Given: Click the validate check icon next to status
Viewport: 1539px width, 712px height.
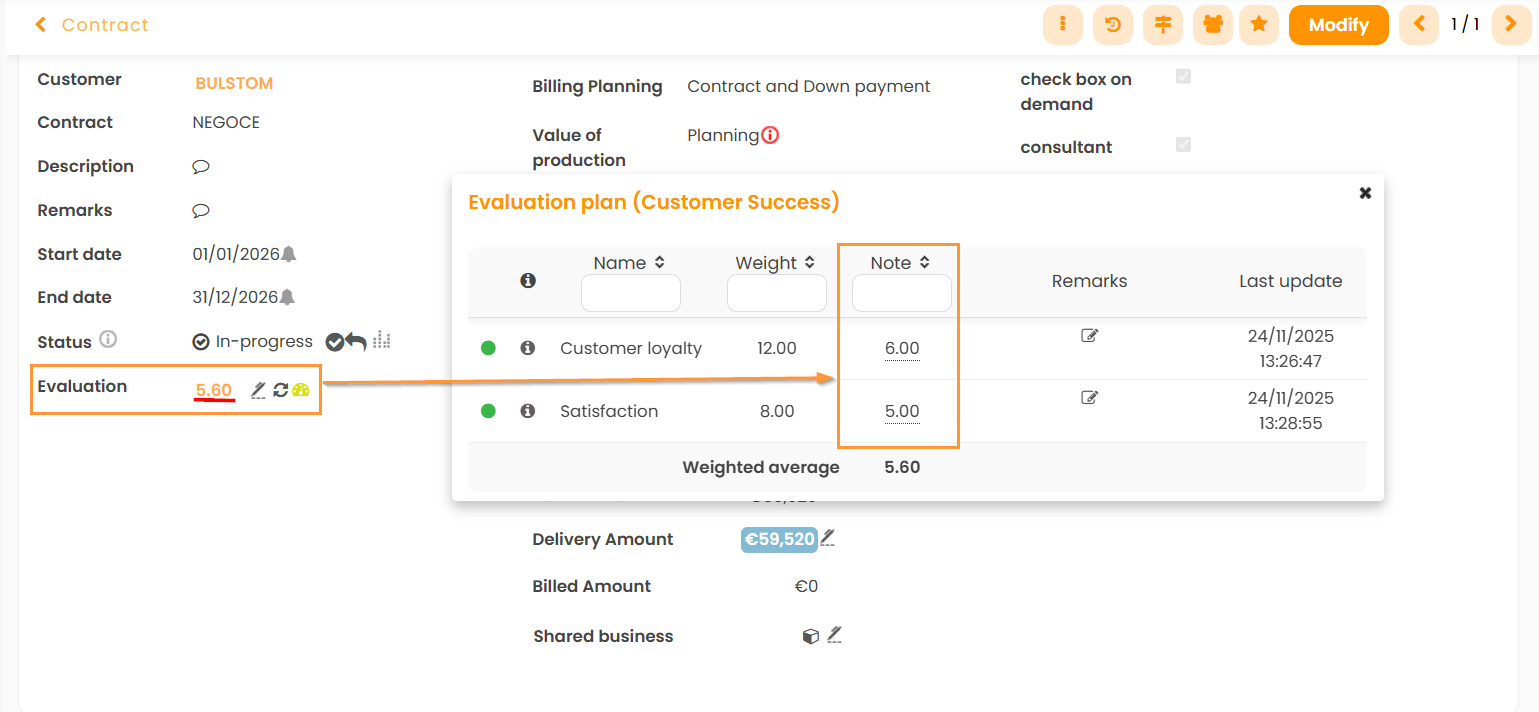Looking at the screenshot, I should pos(334,342).
